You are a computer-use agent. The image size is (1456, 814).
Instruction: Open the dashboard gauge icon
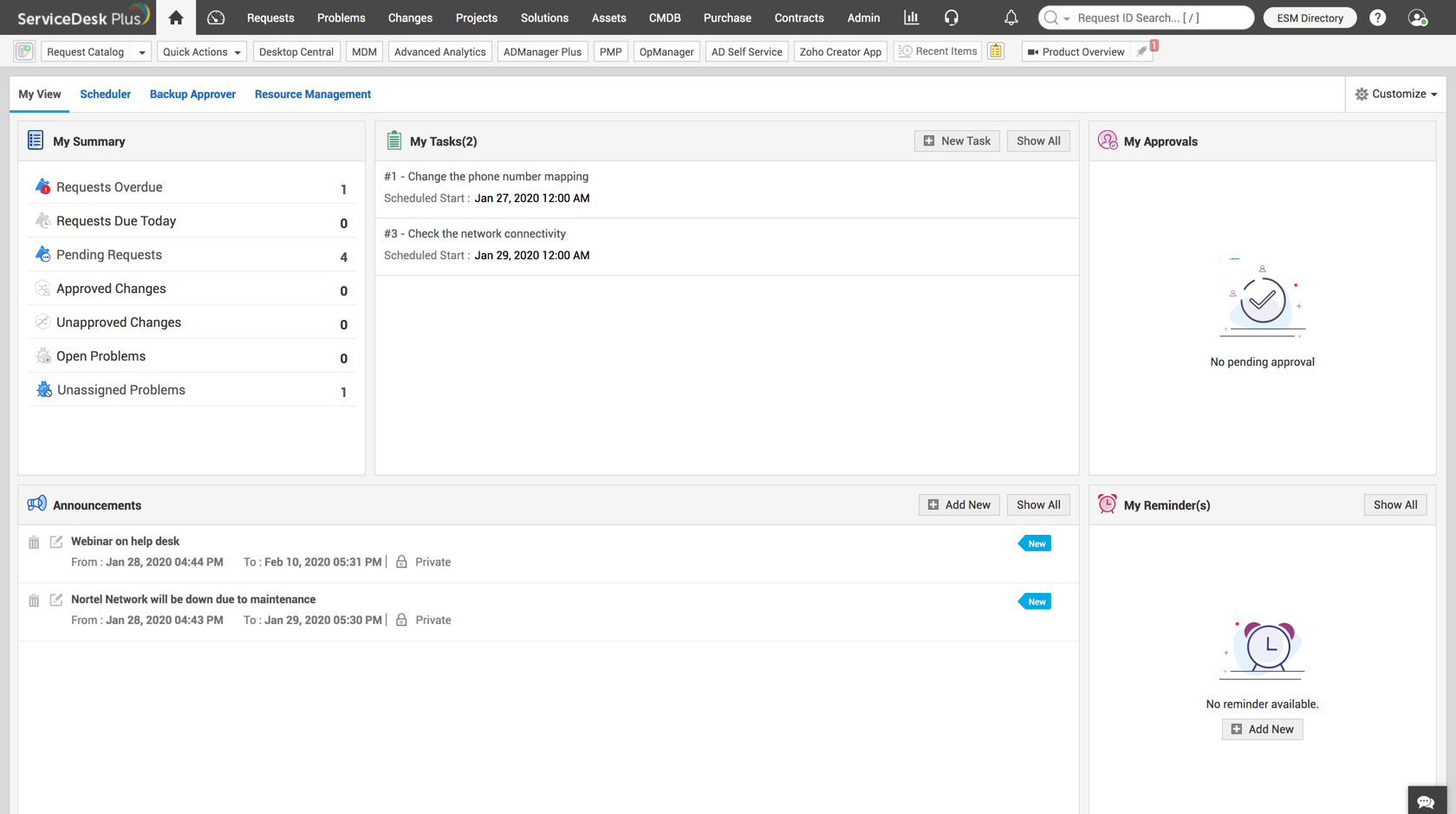point(216,17)
